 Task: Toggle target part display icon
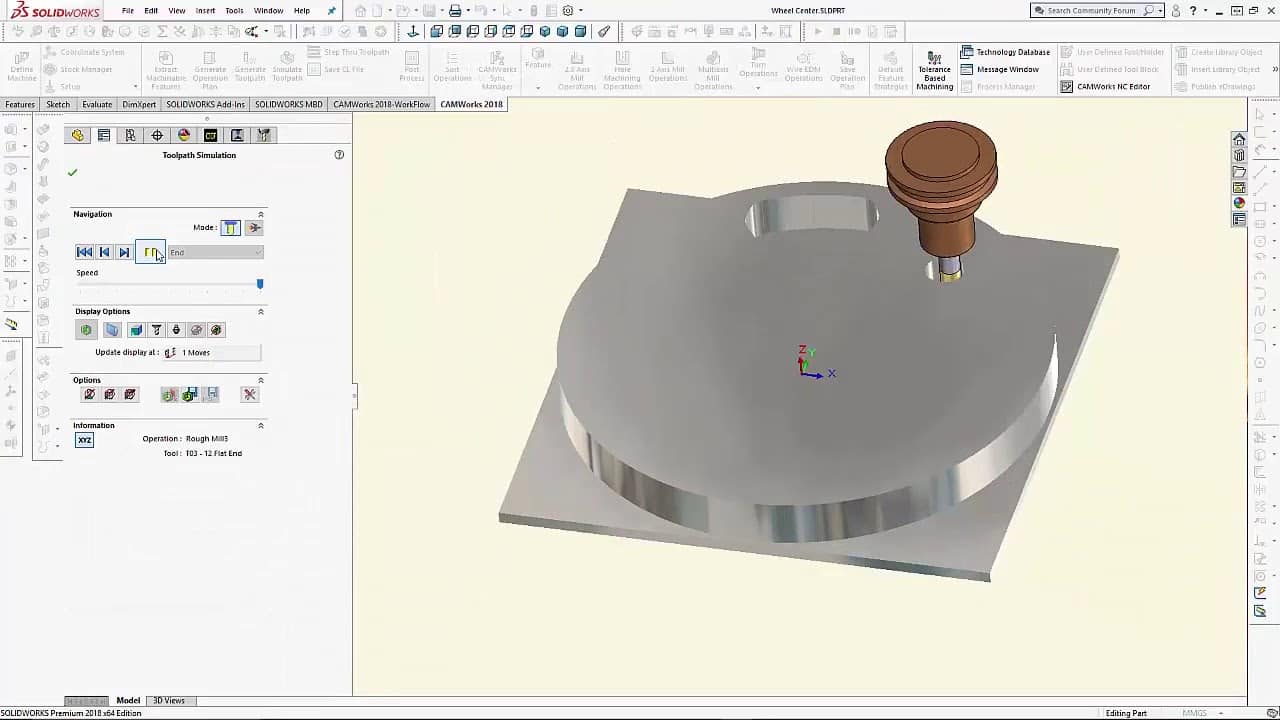(x=136, y=330)
